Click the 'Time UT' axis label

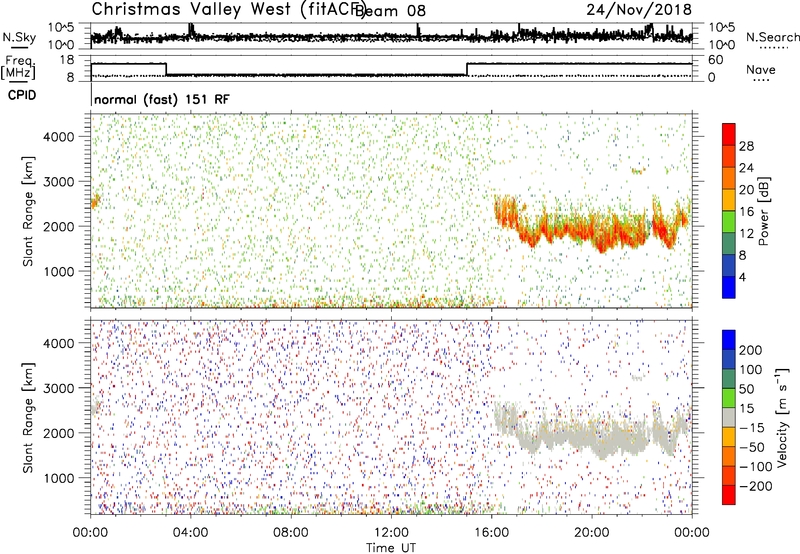click(391, 548)
